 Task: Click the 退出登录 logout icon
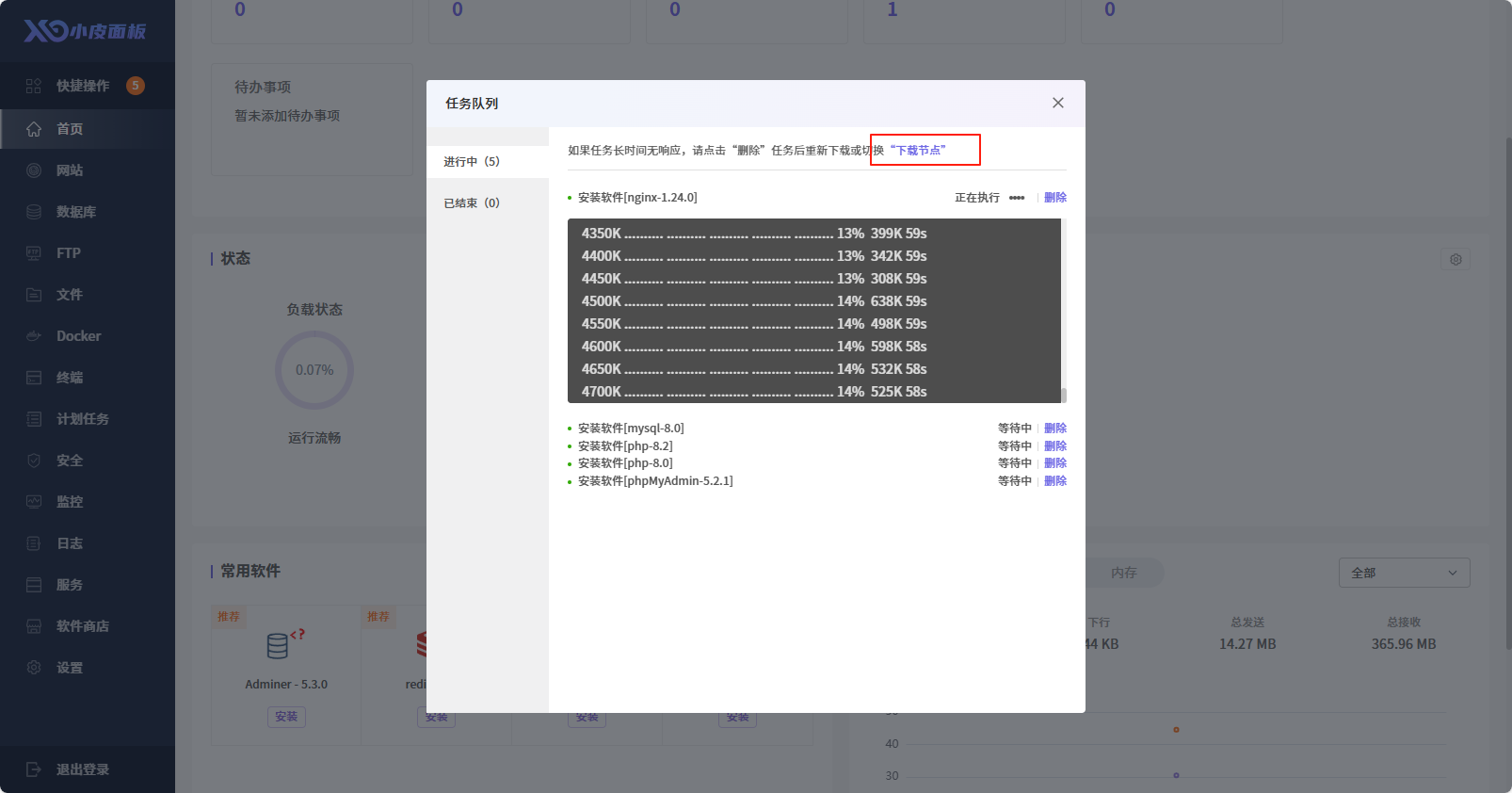click(34, 769)
